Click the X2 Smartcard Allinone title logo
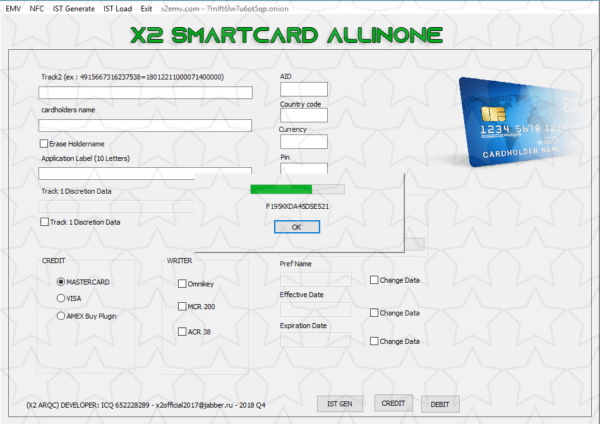This screenshot has height=424, width=600. click(287, 35)
